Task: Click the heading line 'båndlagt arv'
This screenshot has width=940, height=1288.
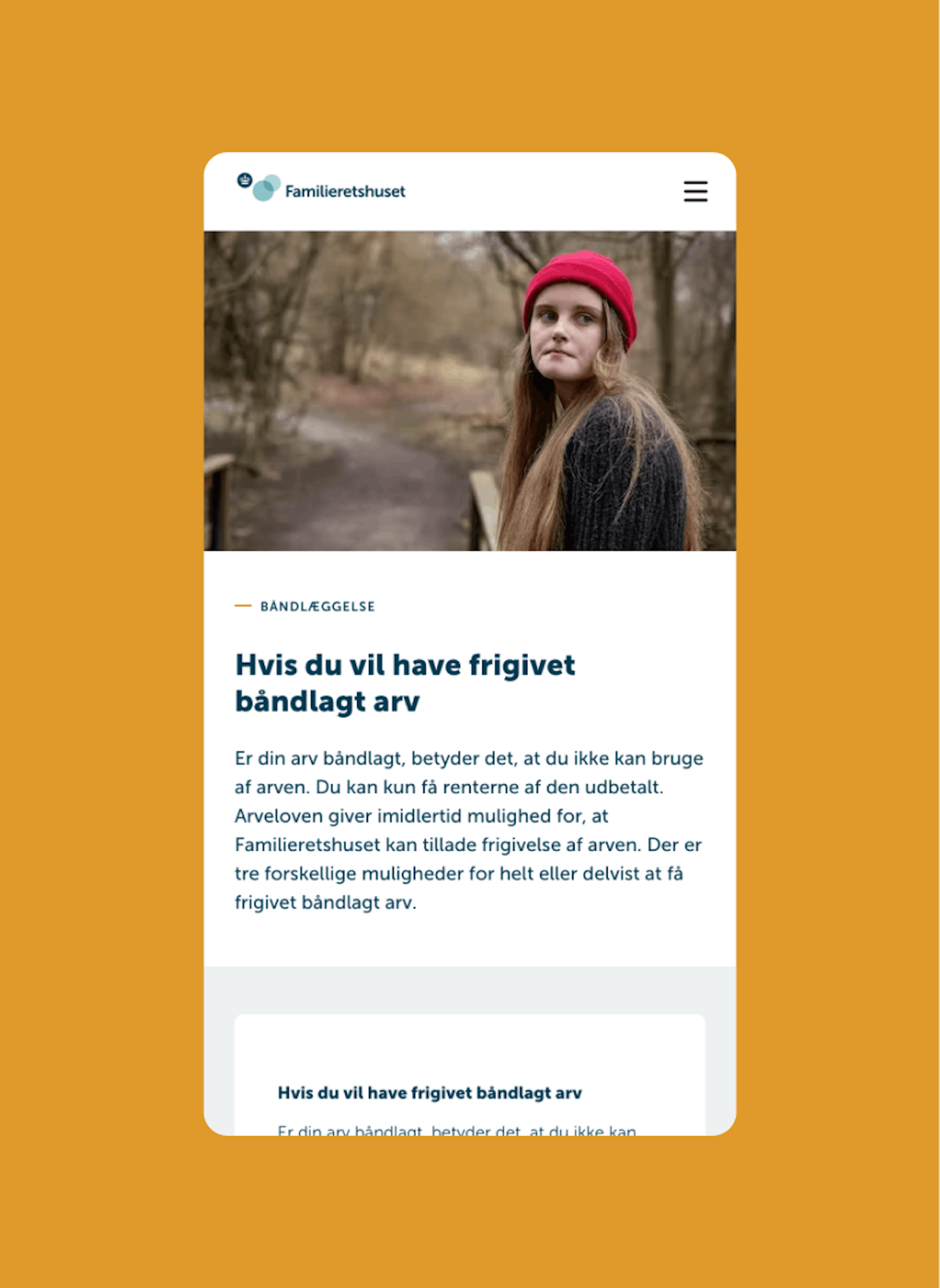Action: pos(327,701)
